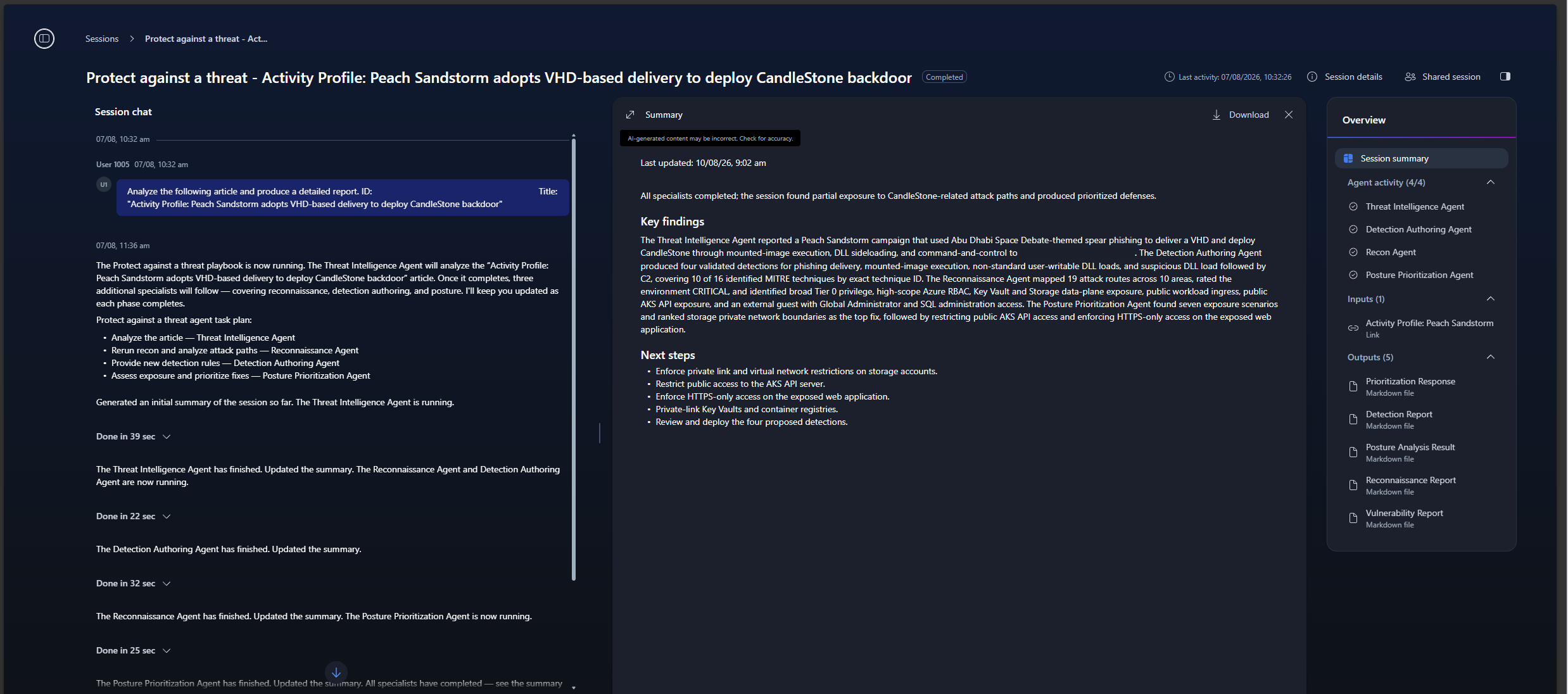Collapse the Outputs section

1491,357
